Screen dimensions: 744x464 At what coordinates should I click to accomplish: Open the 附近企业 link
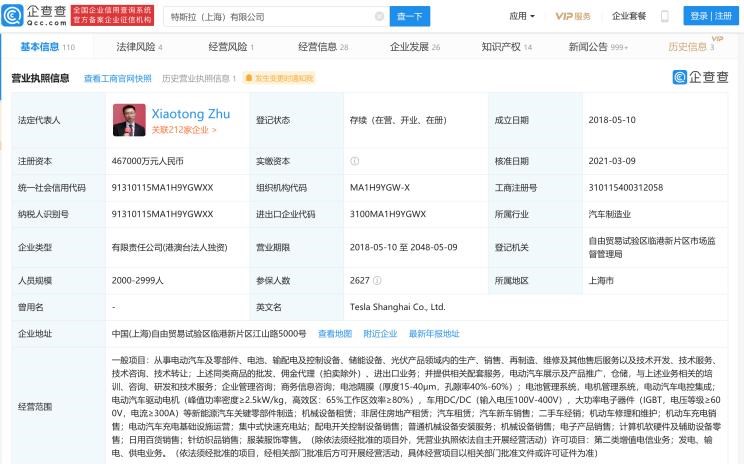[x=380, y=334]
